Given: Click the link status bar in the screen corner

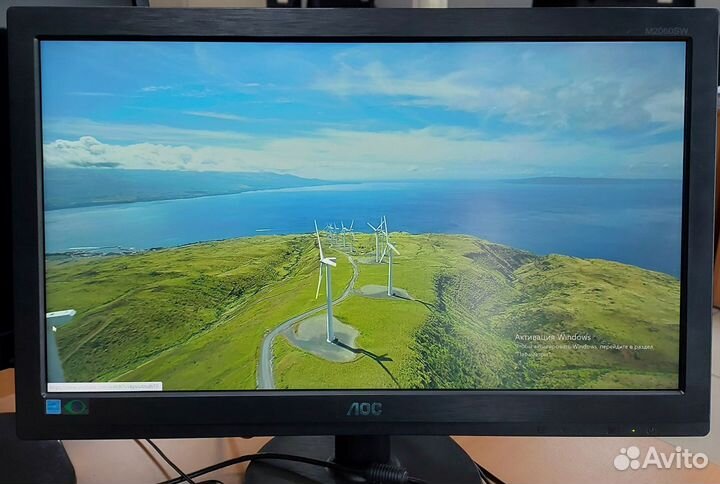Looking at the screenshot, I should pos(105,387).
